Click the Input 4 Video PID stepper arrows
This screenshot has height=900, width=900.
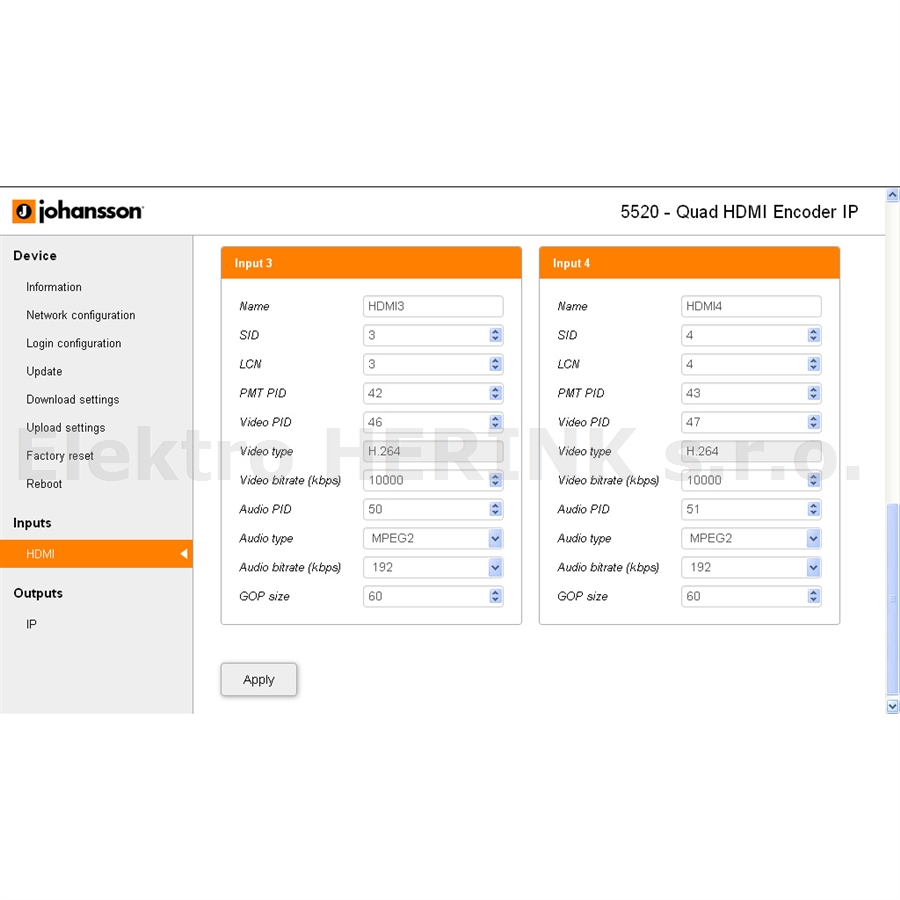[x=813, y=422]
